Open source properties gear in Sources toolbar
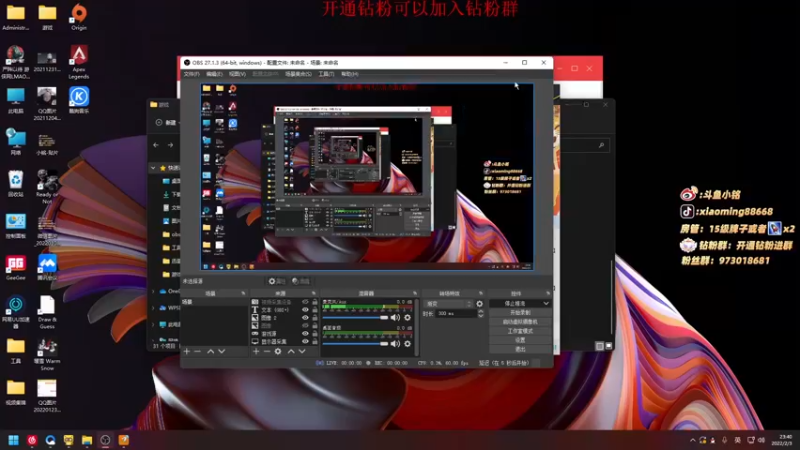This screenshot has width=800, height=450. pyautogui.click(x=278, y=351)
